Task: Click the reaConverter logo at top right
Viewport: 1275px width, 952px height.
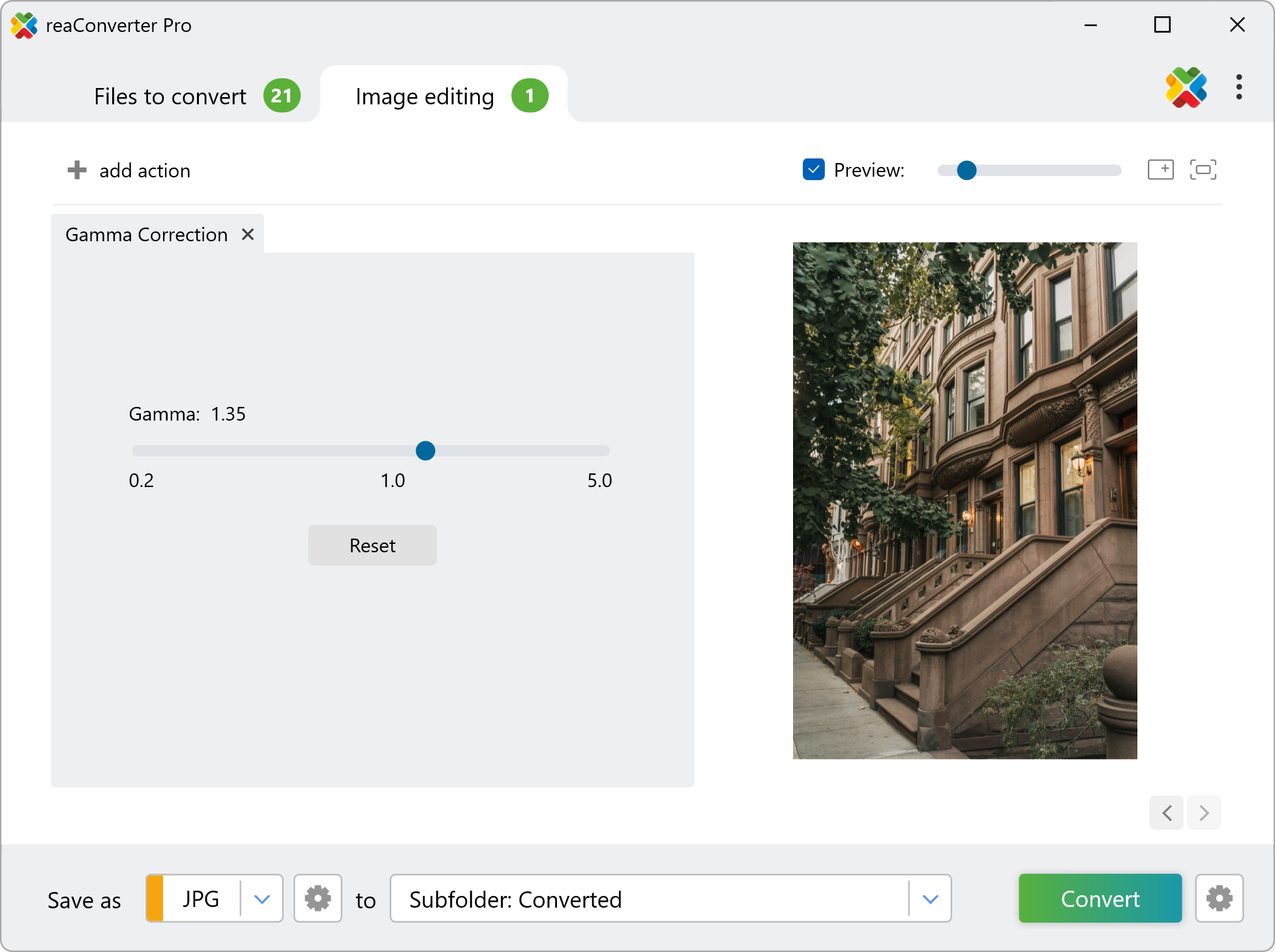Action: tap(1186, 87)
